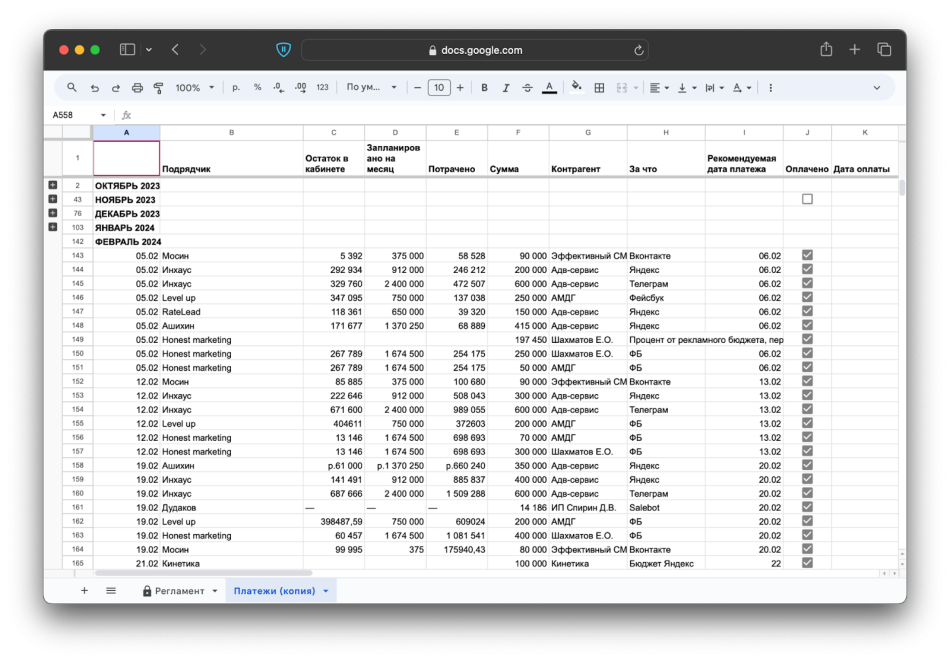Uncheck Оплачено for row 158 Ашихин

(807, 465)
